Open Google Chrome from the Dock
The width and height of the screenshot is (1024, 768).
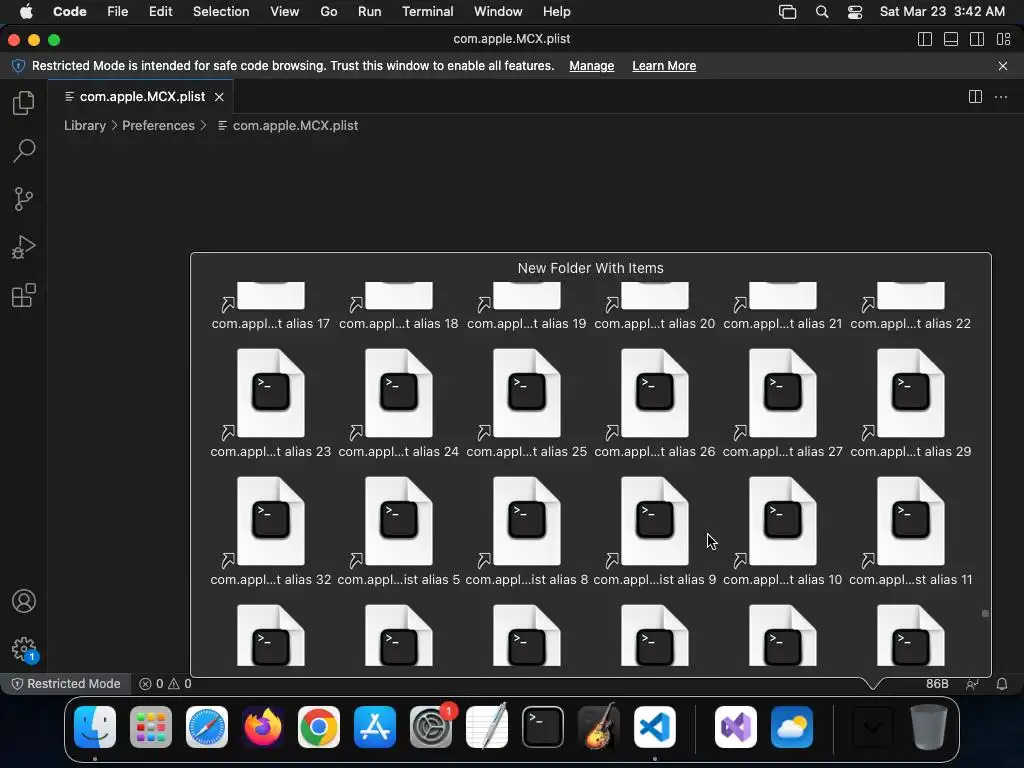(319, 727)
